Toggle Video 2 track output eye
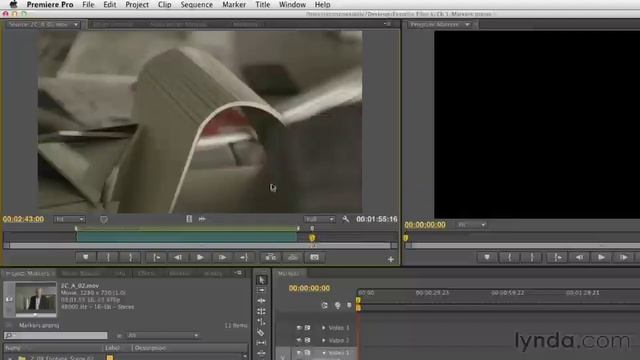 click(x=299, y=340)
